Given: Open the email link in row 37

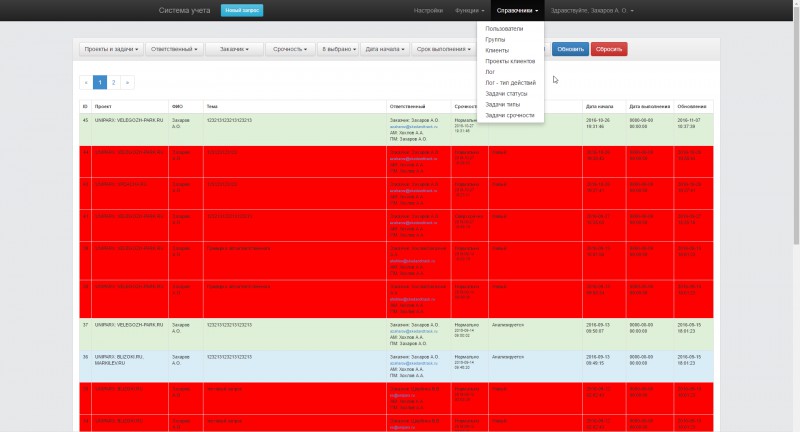Looking at the screenshot, I should click(x=414, y=331).
